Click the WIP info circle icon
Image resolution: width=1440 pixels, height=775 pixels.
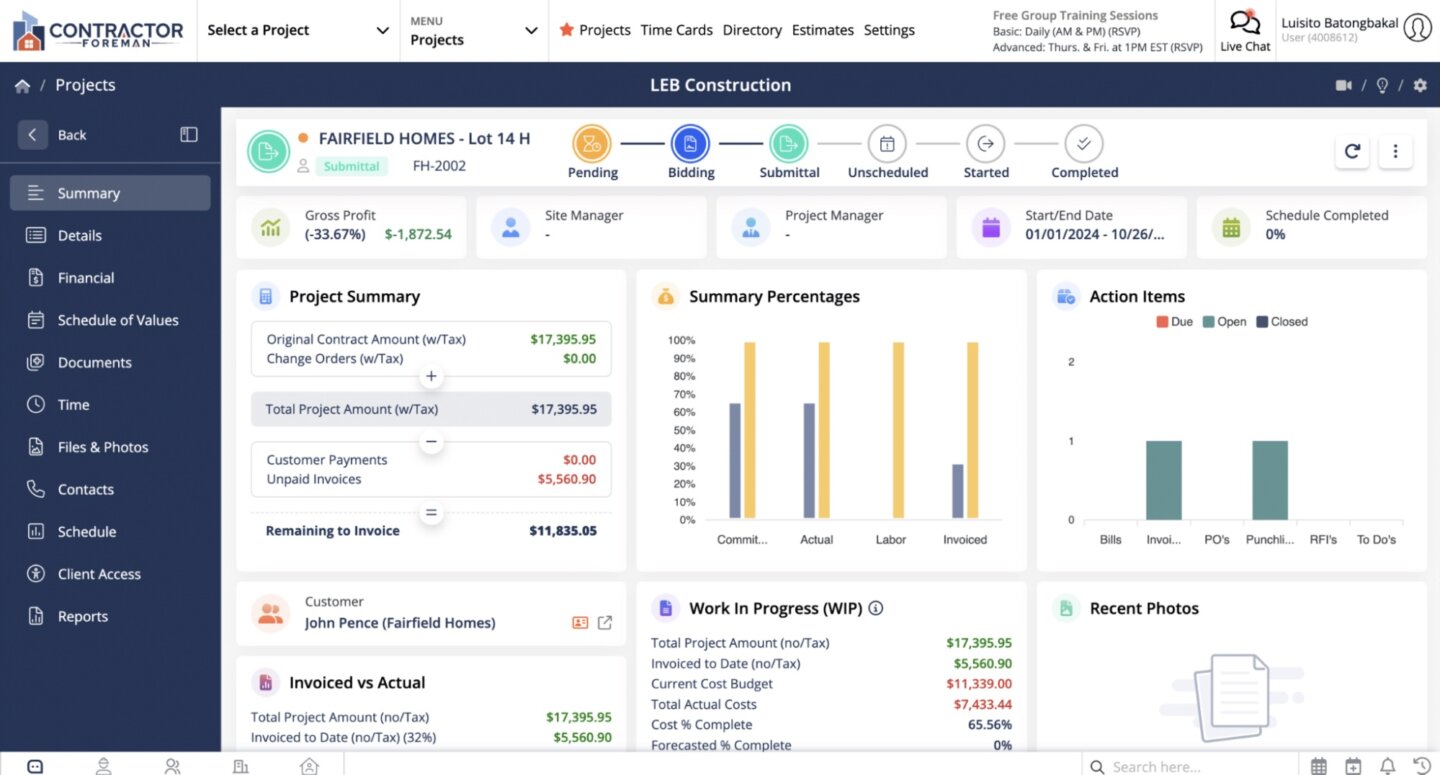pos(876,608)
